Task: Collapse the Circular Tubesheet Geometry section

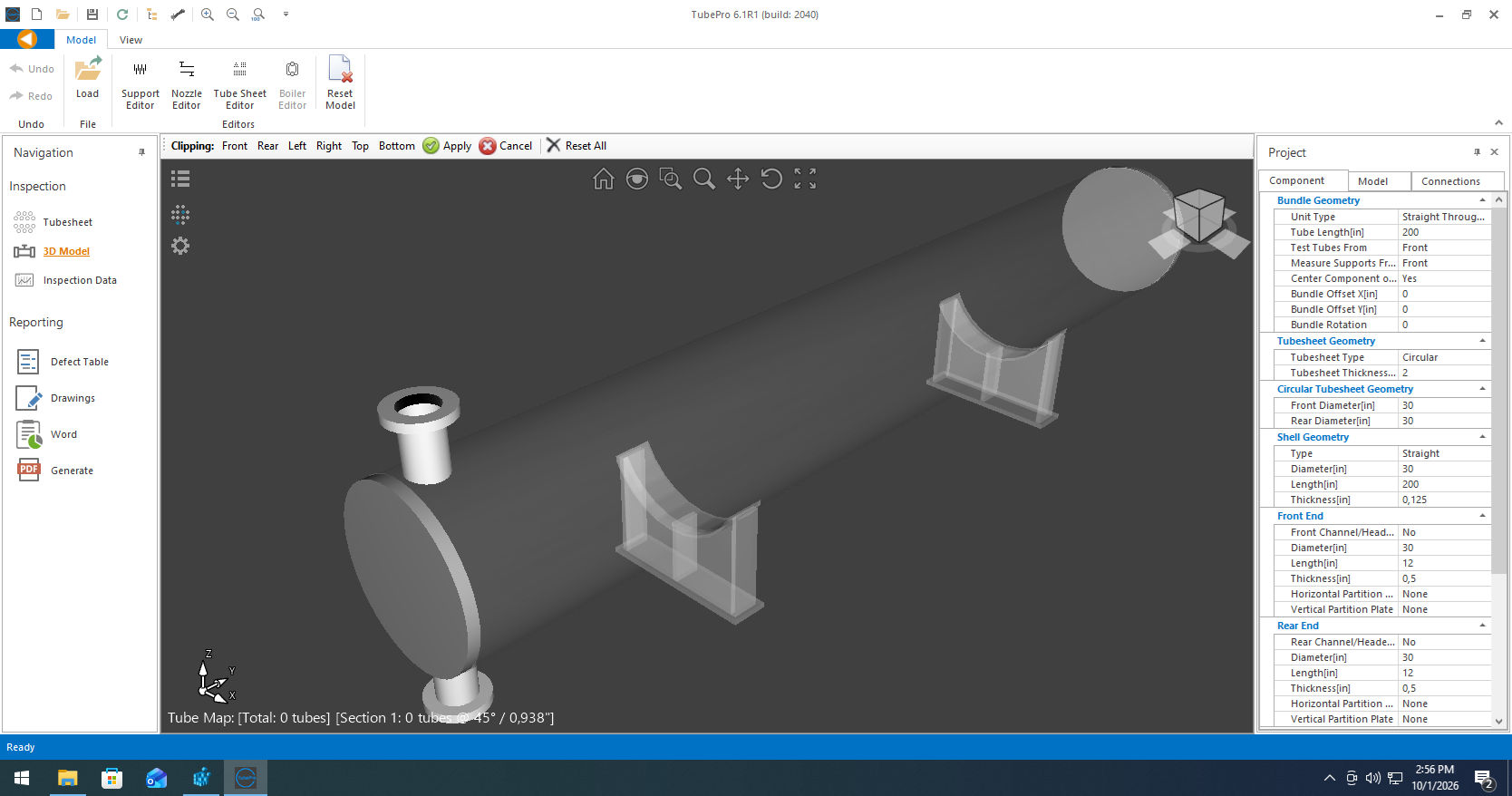Action: click(1483, 389)
